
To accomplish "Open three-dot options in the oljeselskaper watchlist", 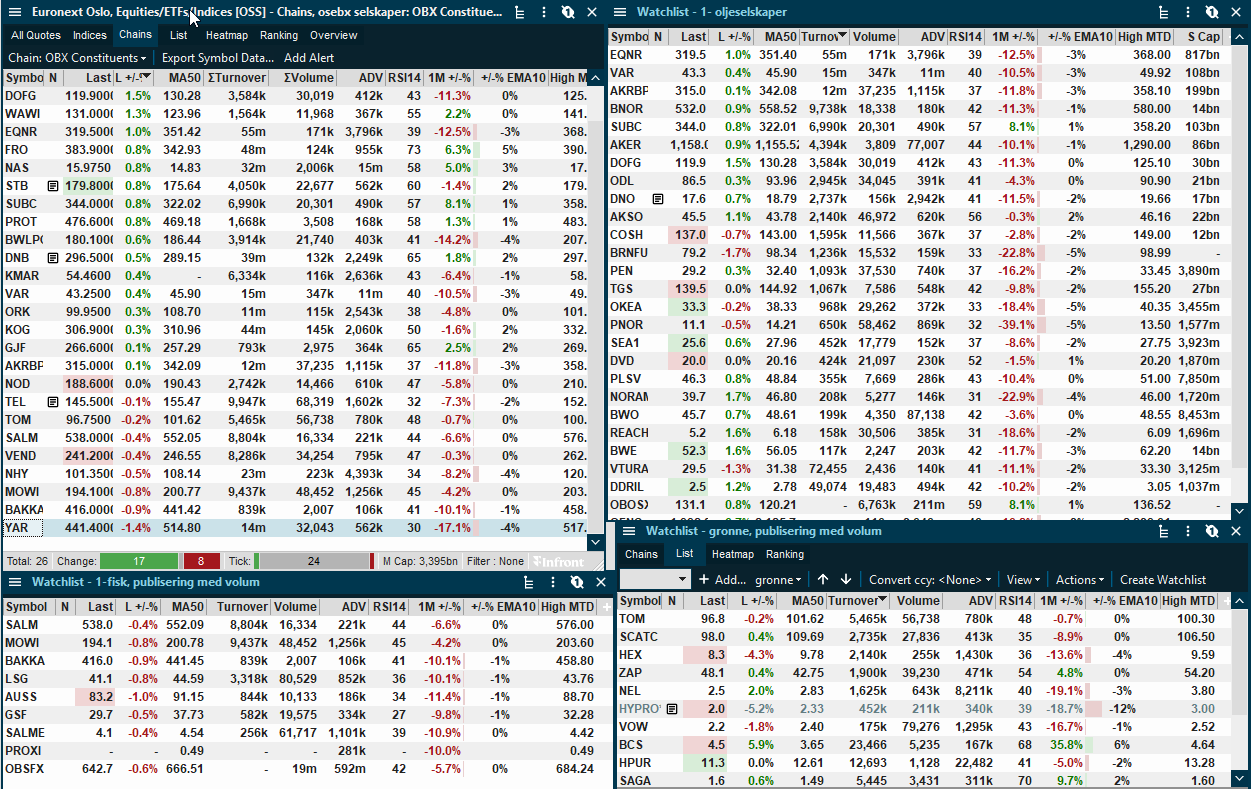I will (x=1188, y=12).
